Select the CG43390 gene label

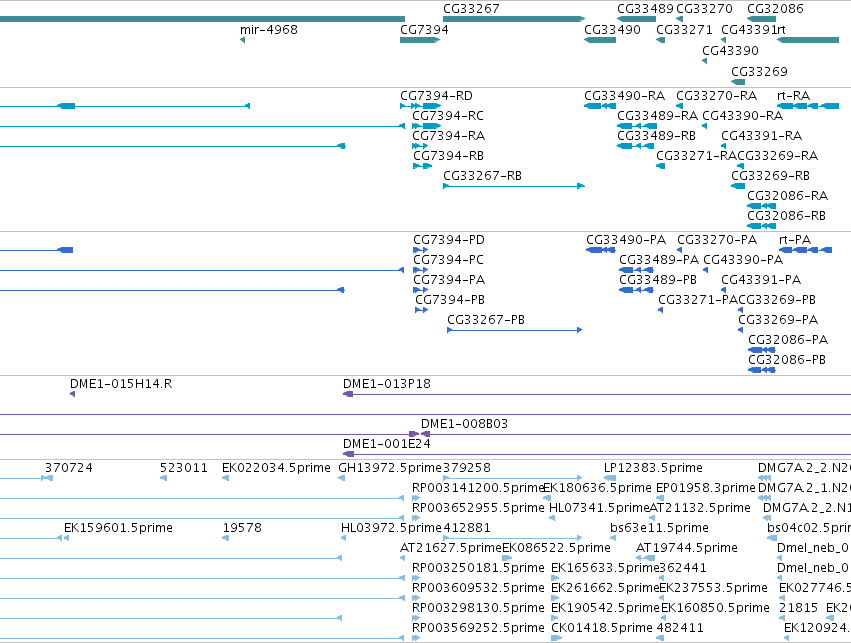(731, 50)
